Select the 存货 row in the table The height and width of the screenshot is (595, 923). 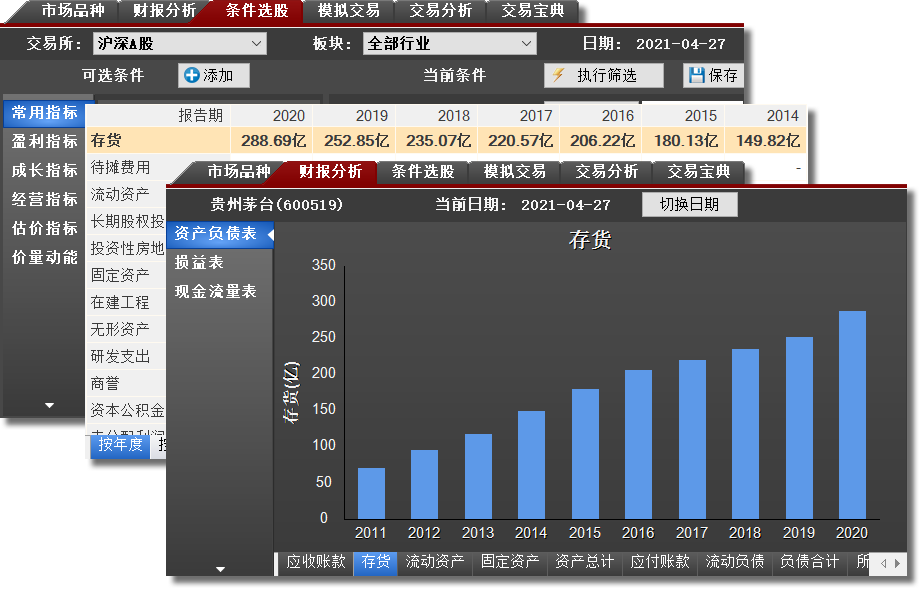(446, 140)
